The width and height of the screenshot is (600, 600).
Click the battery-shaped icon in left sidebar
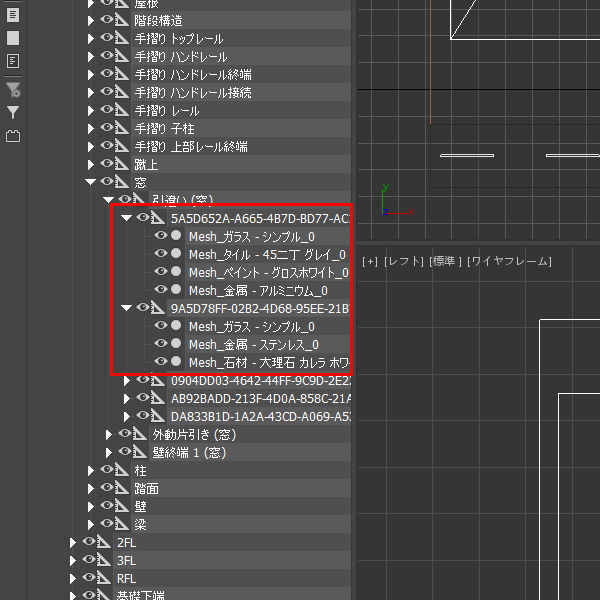13,136
